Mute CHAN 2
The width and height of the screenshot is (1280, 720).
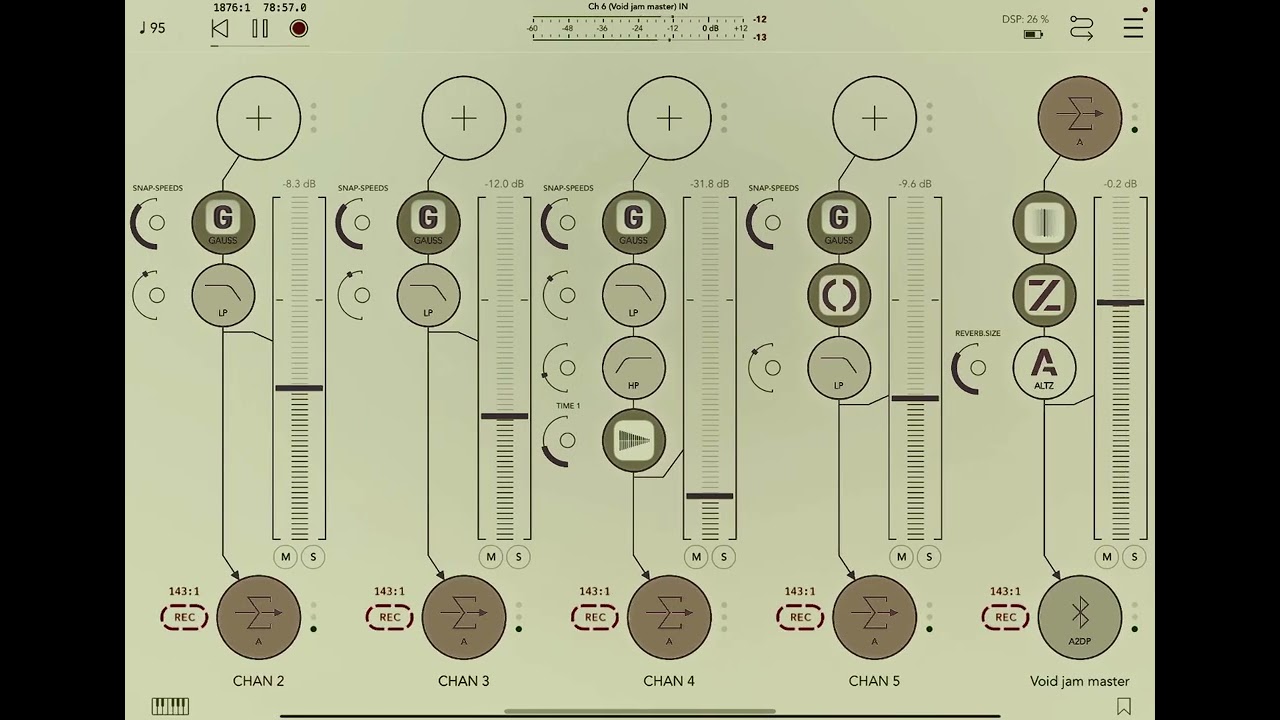tap(286, 557)
